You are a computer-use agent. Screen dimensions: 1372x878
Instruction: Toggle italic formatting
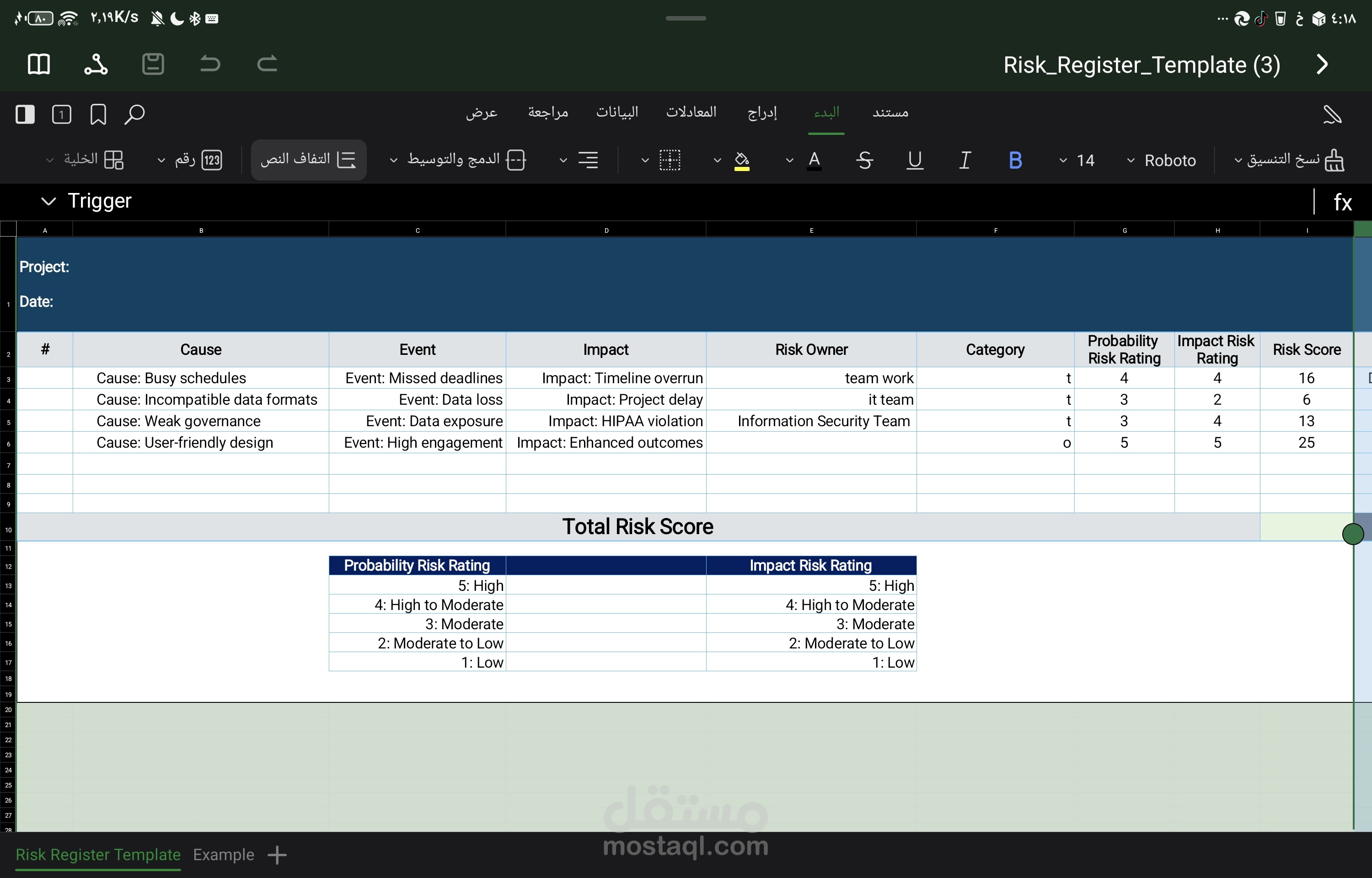[x=965, y=160]
